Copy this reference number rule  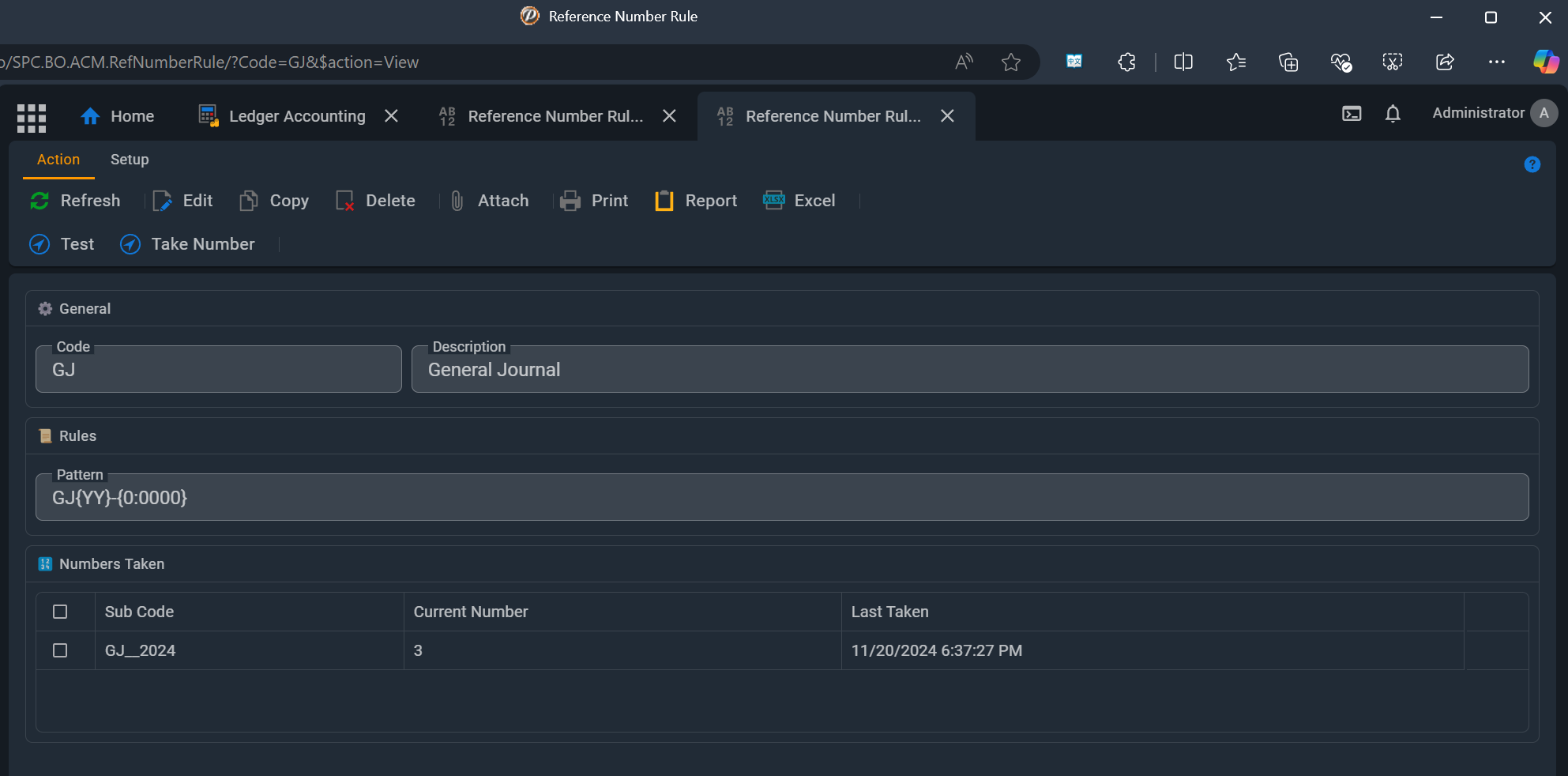[x=274, y=201]
